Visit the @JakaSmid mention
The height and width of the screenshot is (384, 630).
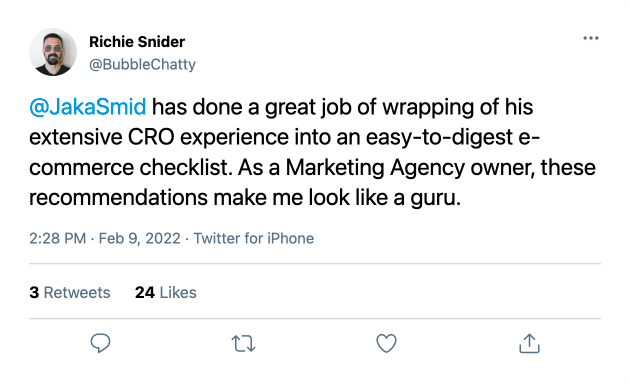[88, 107]
